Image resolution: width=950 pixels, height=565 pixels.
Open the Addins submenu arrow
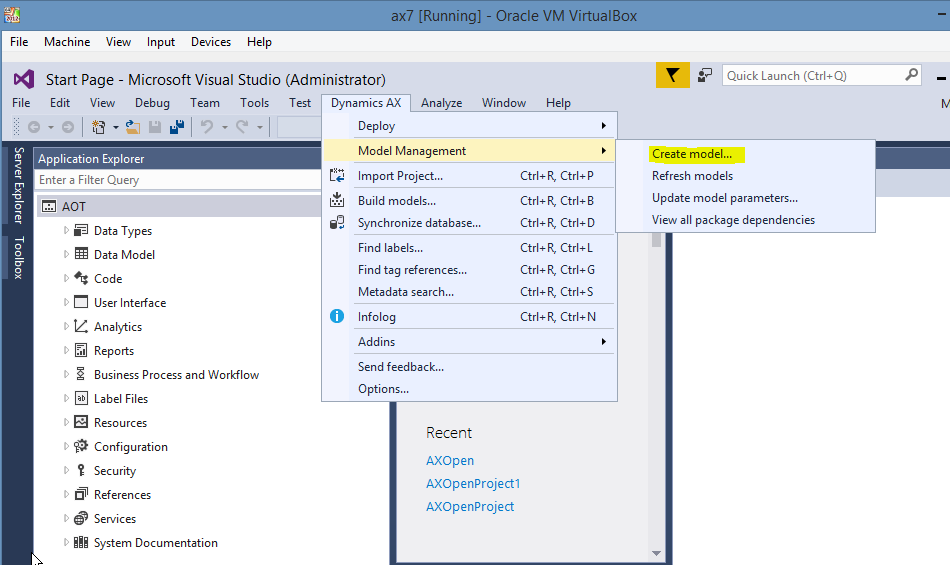click(x=603, y=342)
